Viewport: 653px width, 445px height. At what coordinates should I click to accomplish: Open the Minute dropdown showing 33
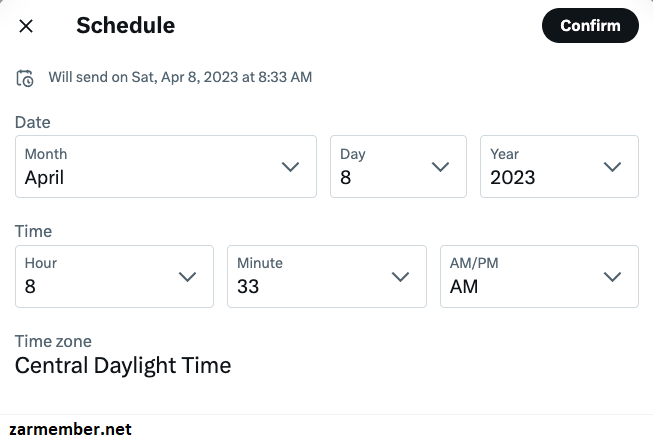tap(327, 276)
